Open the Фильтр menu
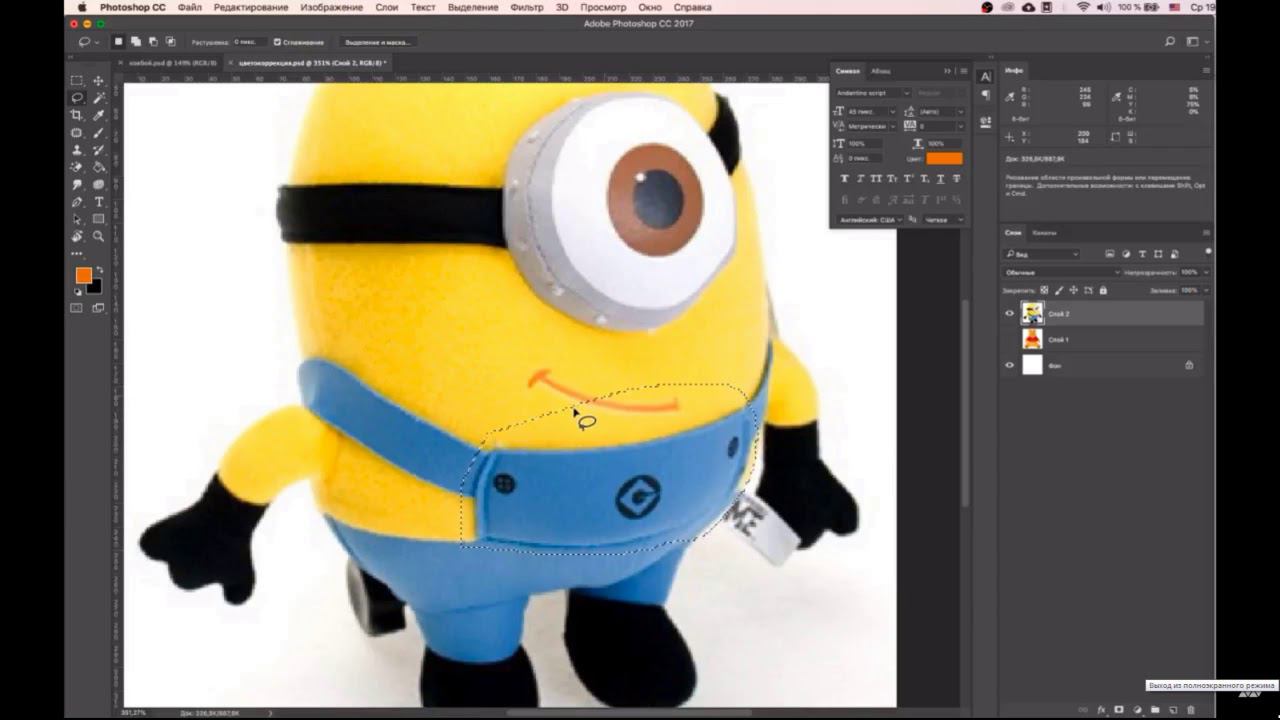Screen dimensions: 1280x720 point(527,7)
